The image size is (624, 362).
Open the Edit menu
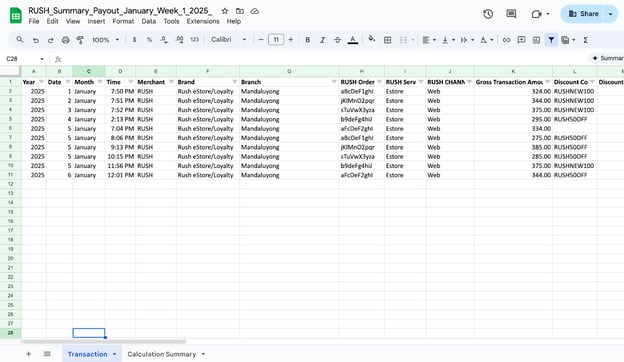(x=52, y=21)
